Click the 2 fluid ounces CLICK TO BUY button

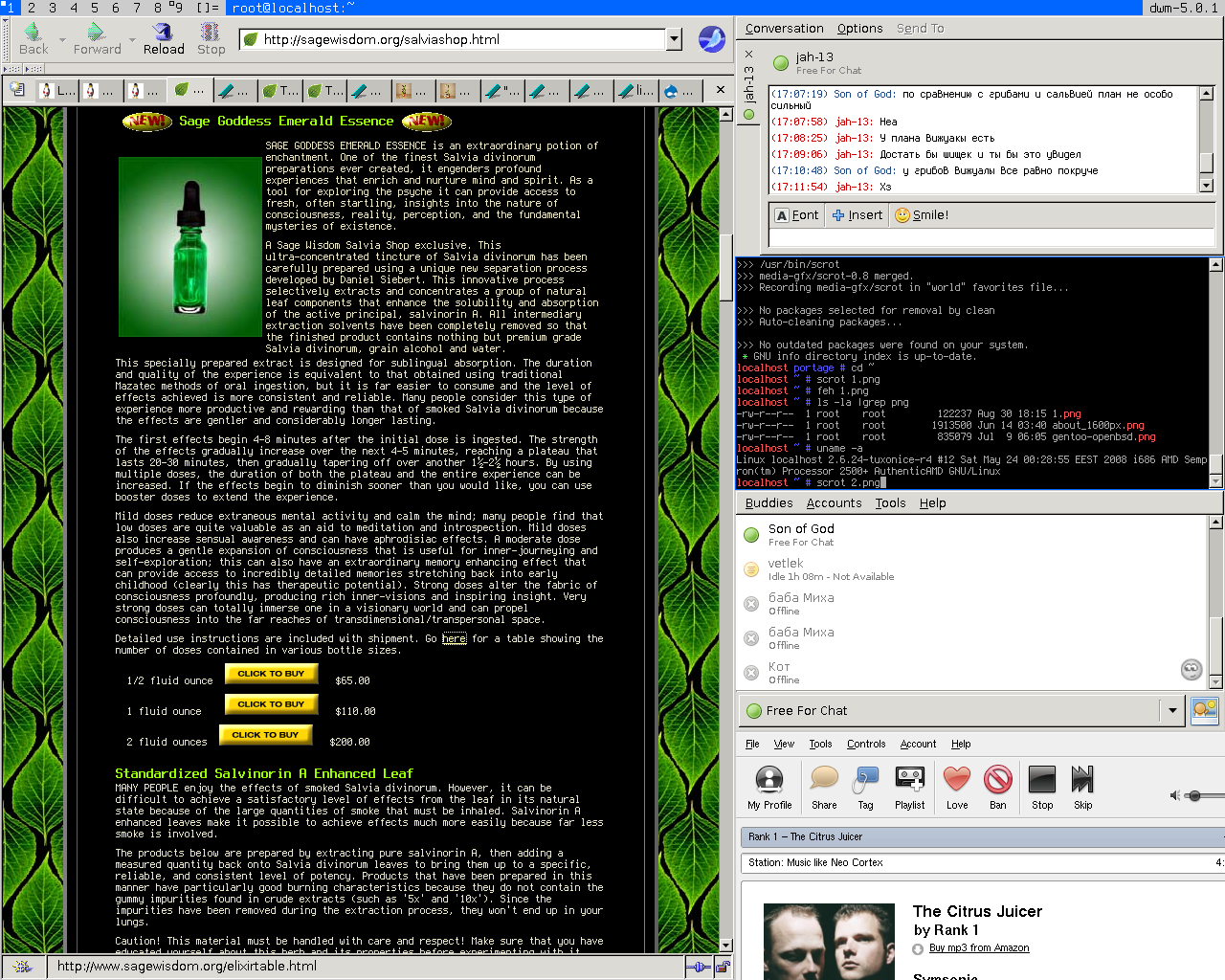(x=265, y=735)
